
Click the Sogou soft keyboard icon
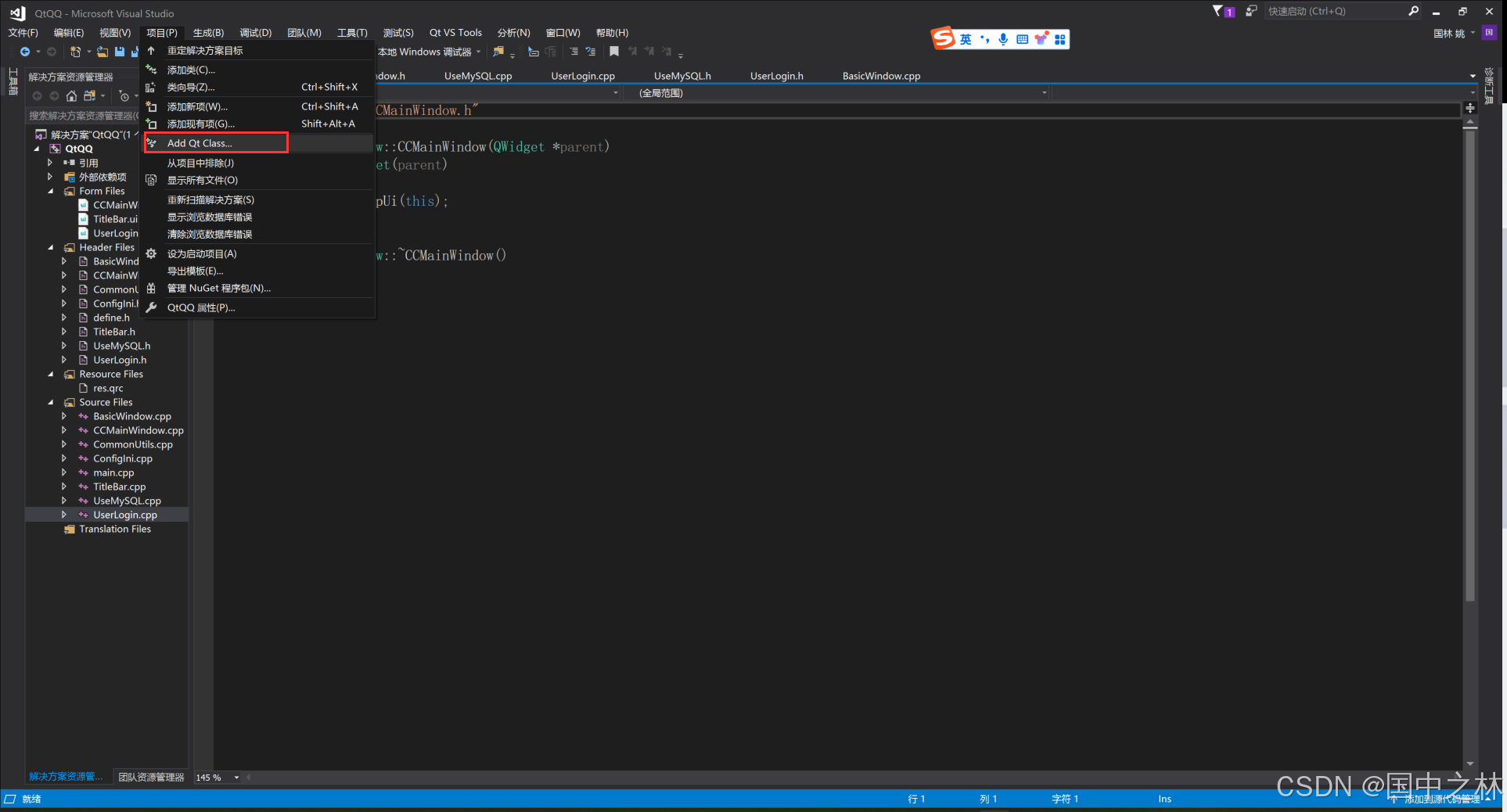point(1022,39)
